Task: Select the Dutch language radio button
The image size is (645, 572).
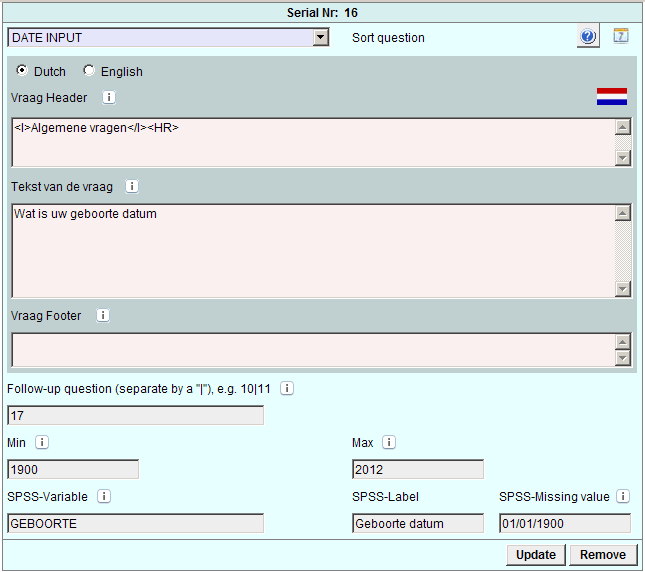Action: click(x=22, y=71)
